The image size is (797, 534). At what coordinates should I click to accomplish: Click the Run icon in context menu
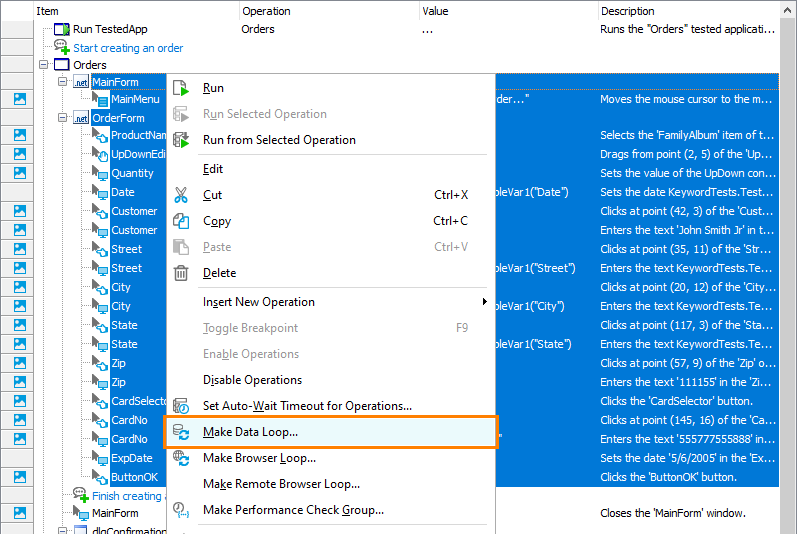(x=181, y=88)
